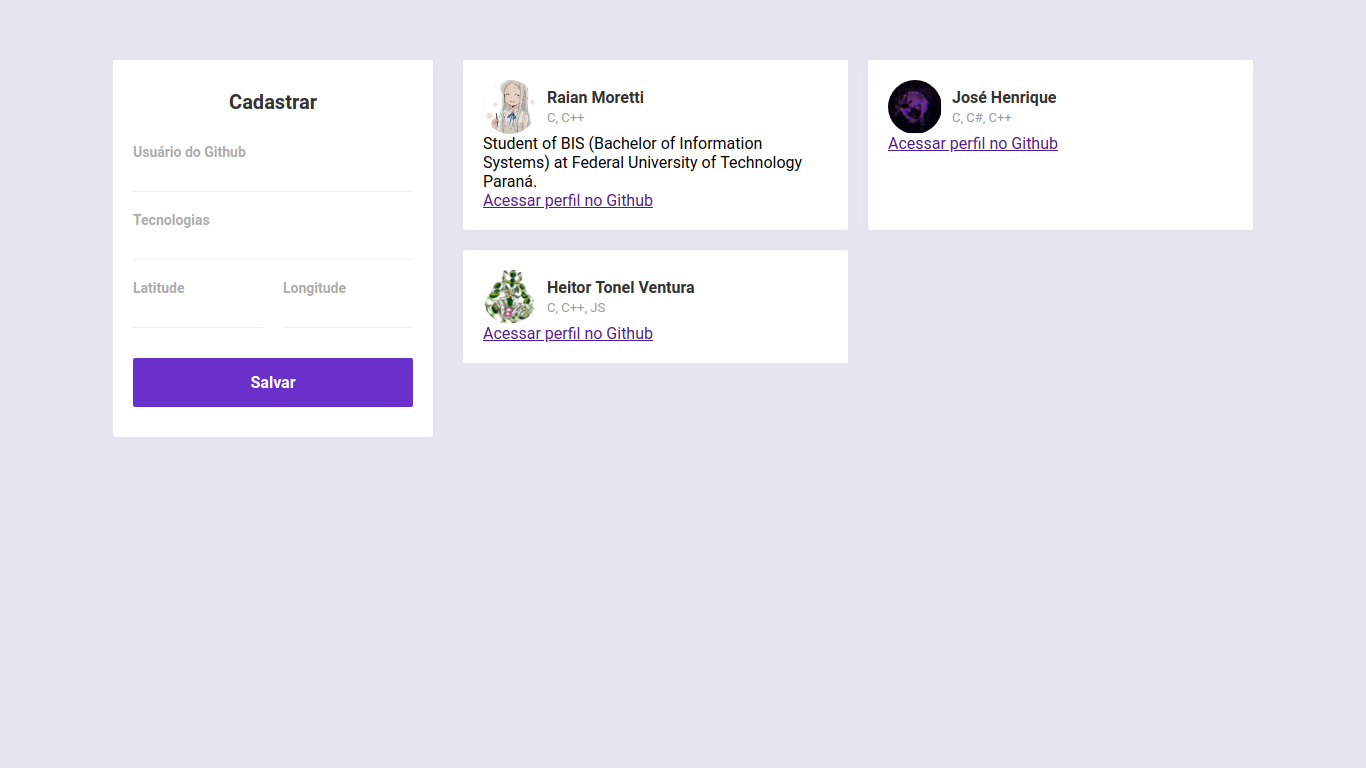This screenshot has width=1366, height=768.
Task: Click Heitor Tonel Ventura's profile avatar
Action: point(510,296)
